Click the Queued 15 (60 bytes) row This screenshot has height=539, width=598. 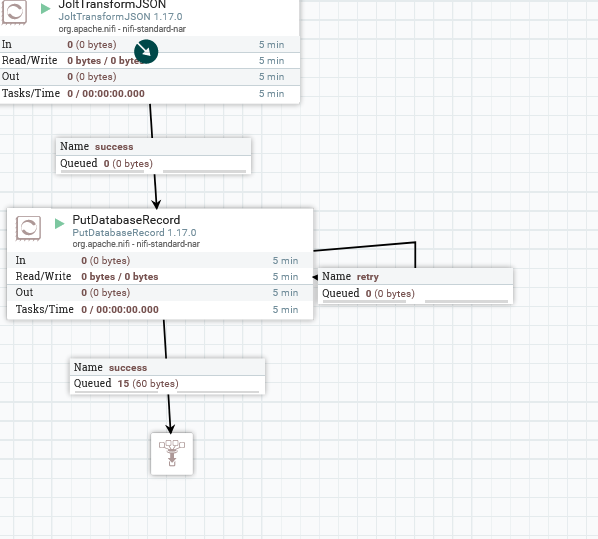pyautogui.click(x=167, y=384)
